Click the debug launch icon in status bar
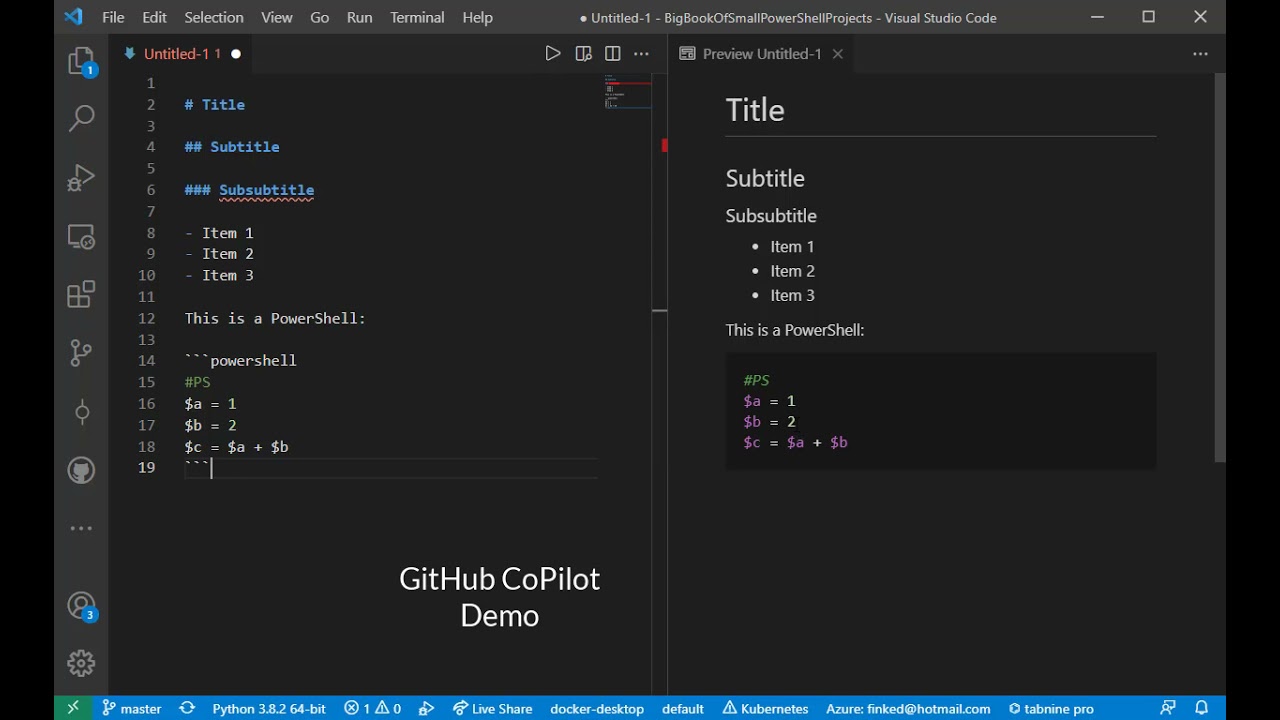Image resolution: width=1280 pixels, height=720 pixels. (x=427, y=708)
